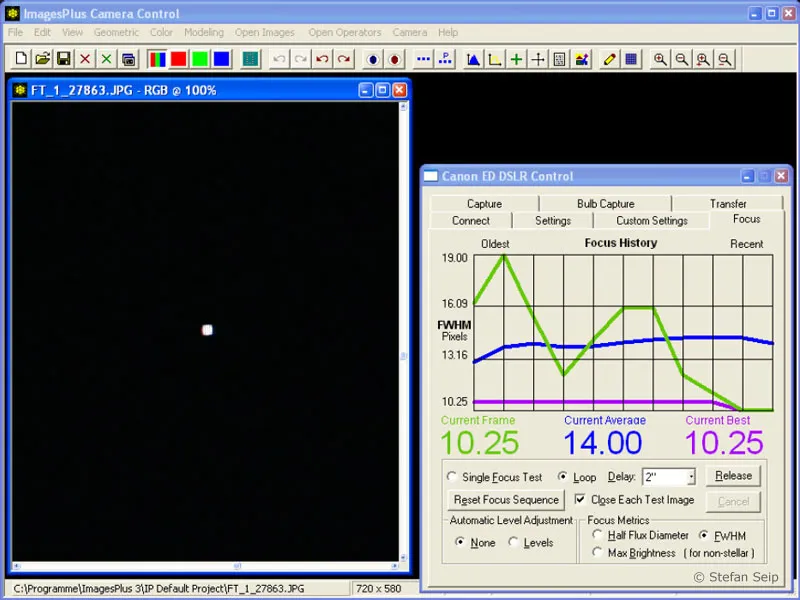Click the dotted square toolbar icon

(559, 59)
